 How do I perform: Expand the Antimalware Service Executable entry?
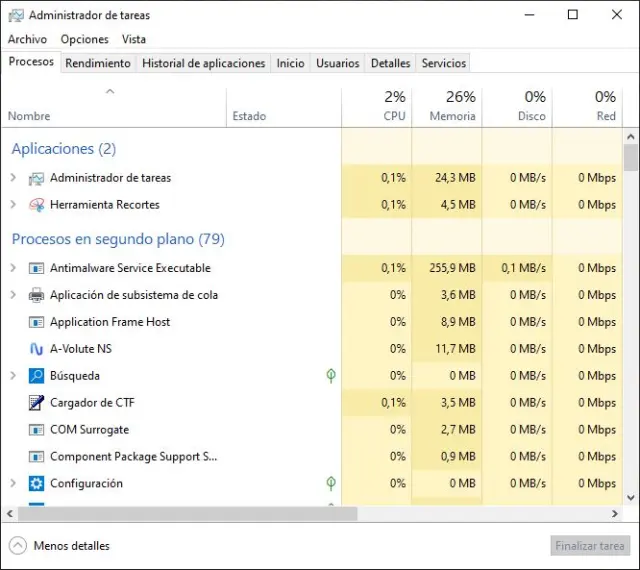point(13,268)
